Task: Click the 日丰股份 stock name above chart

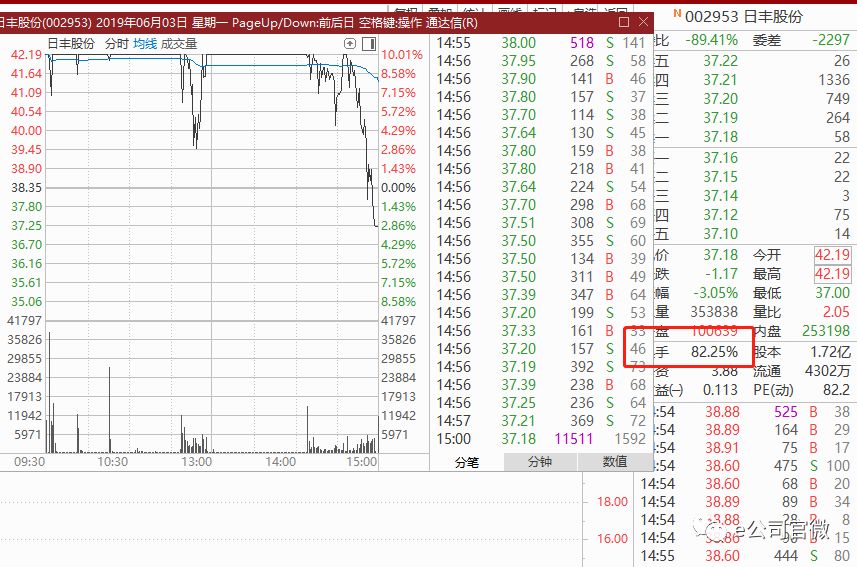Action: point(71,44)
